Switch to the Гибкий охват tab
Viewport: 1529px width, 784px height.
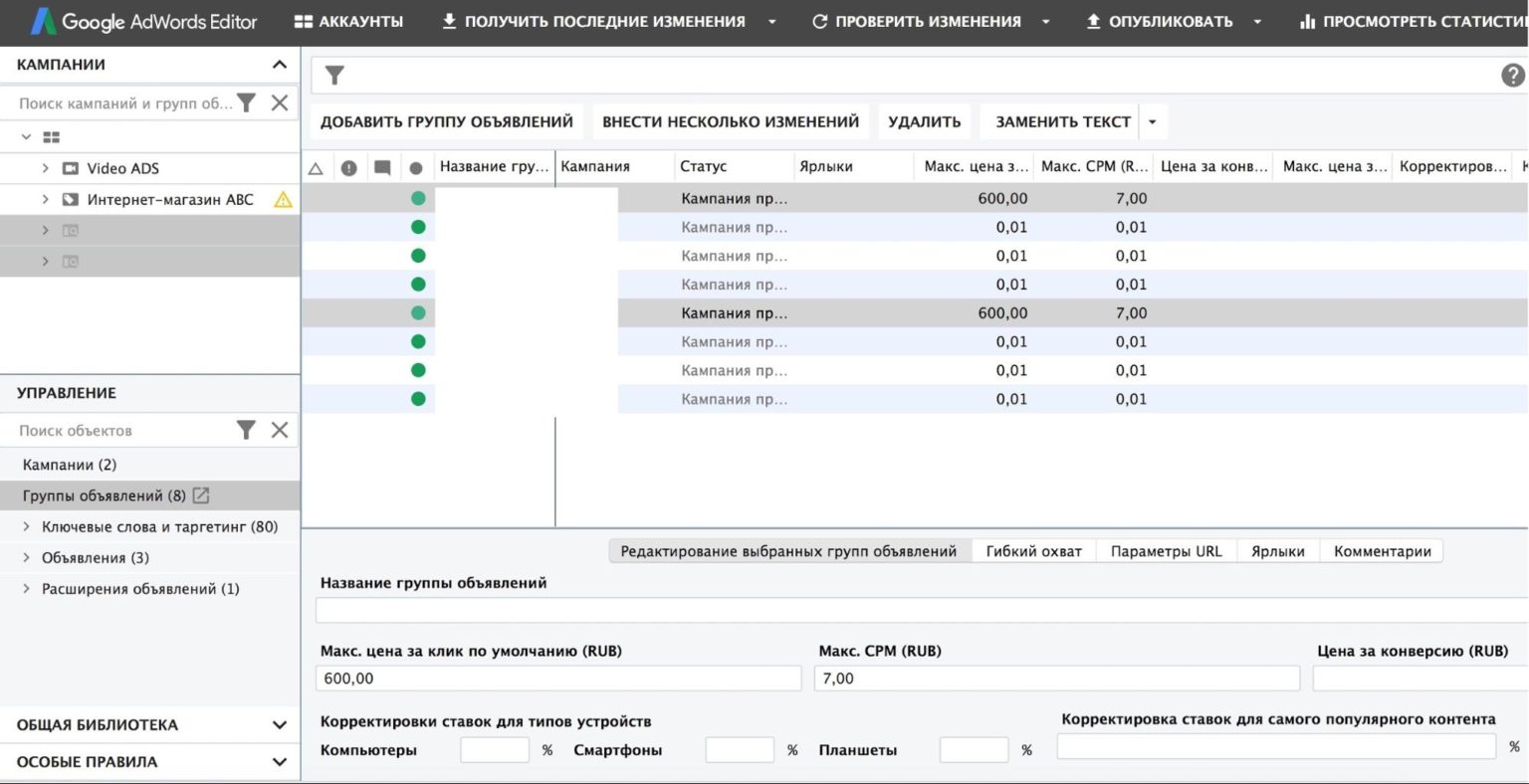1032,550
